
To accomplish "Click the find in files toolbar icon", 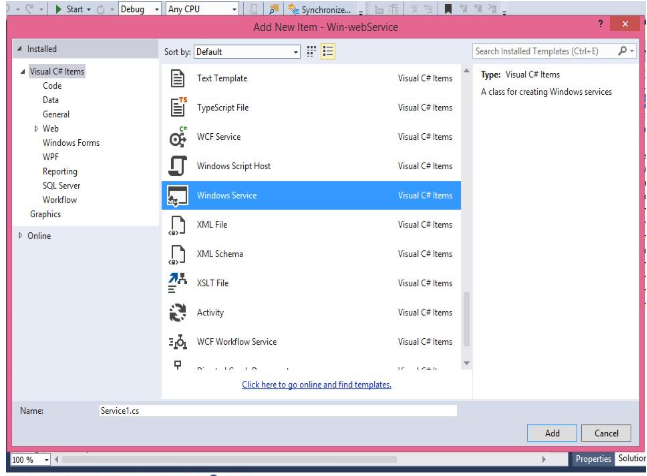I will click(274, 9).
